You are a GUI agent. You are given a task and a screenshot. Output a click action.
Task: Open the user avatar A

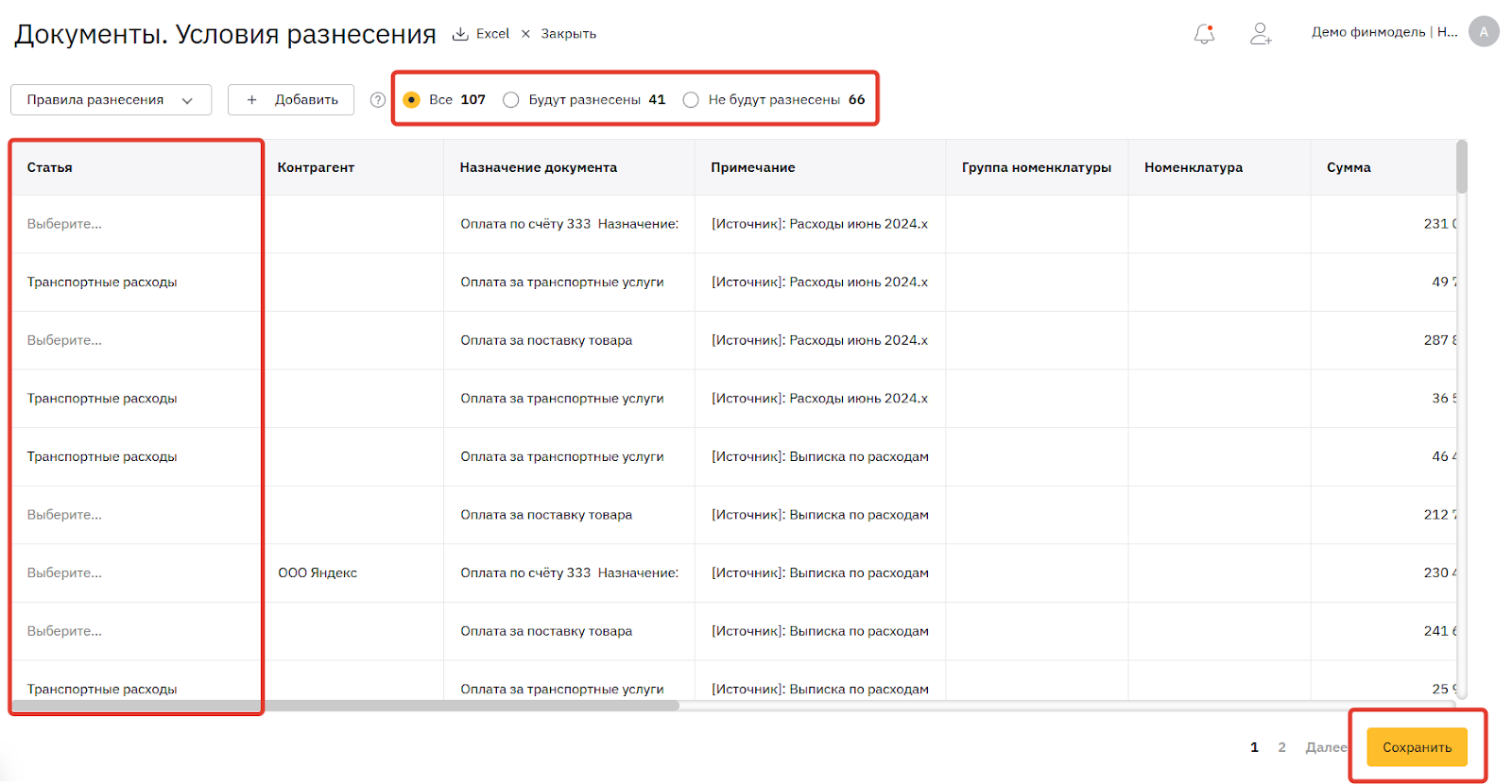[x=1484, y=31]
